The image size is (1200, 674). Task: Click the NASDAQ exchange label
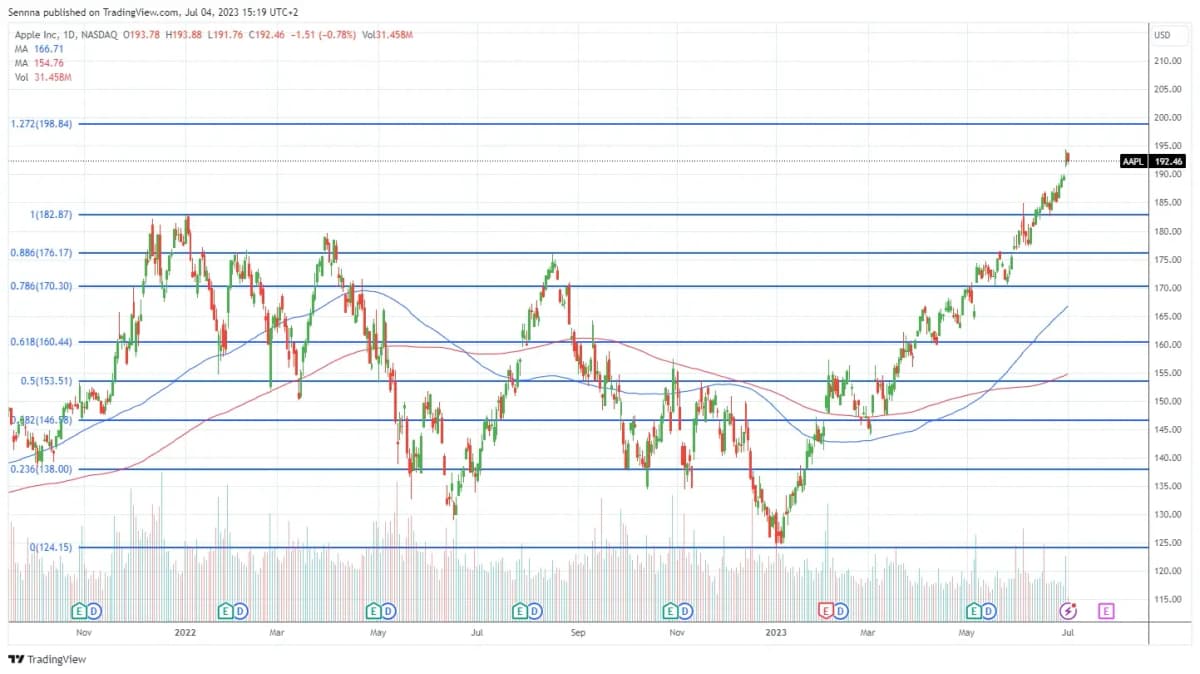click(98, 35)
